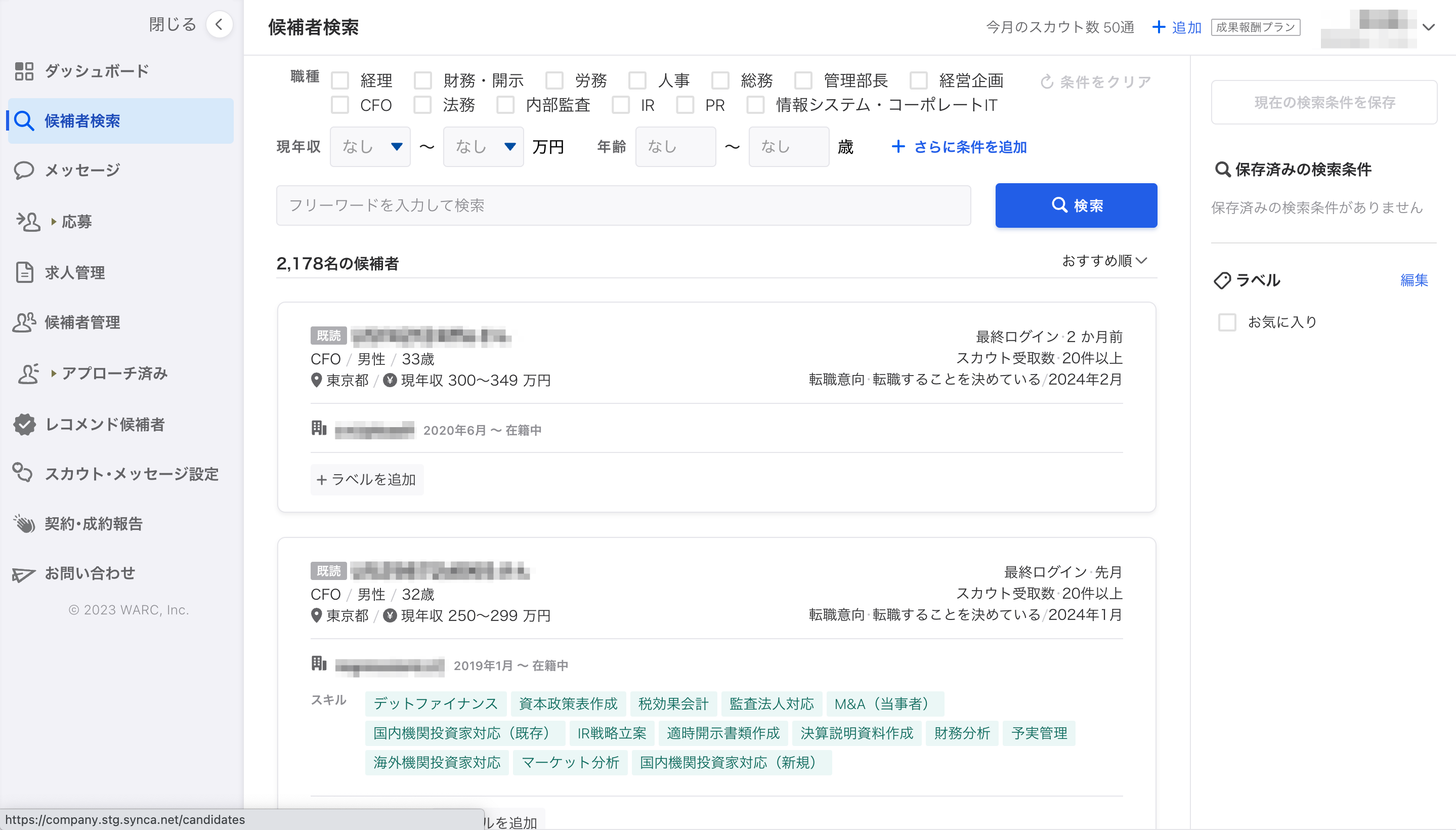Check the IR checkbox

tap(621, 105)
